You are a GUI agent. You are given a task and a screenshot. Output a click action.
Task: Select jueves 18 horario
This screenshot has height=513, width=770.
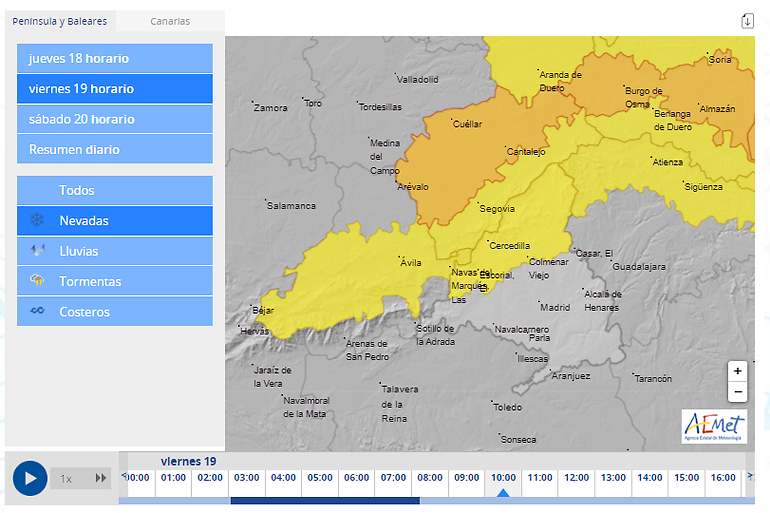(x=115, y=58)
